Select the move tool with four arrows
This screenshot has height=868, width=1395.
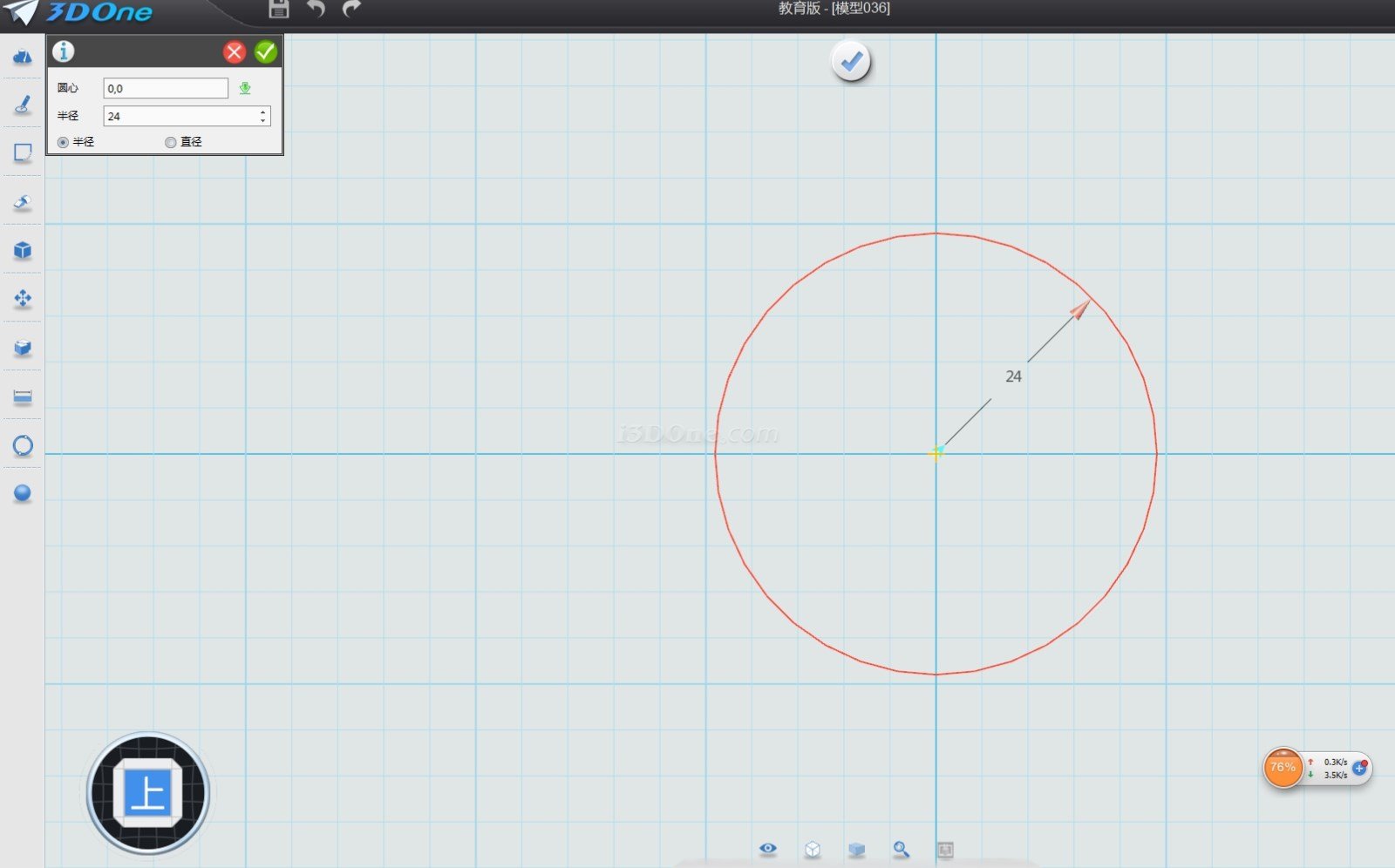(x=23, y=299)
